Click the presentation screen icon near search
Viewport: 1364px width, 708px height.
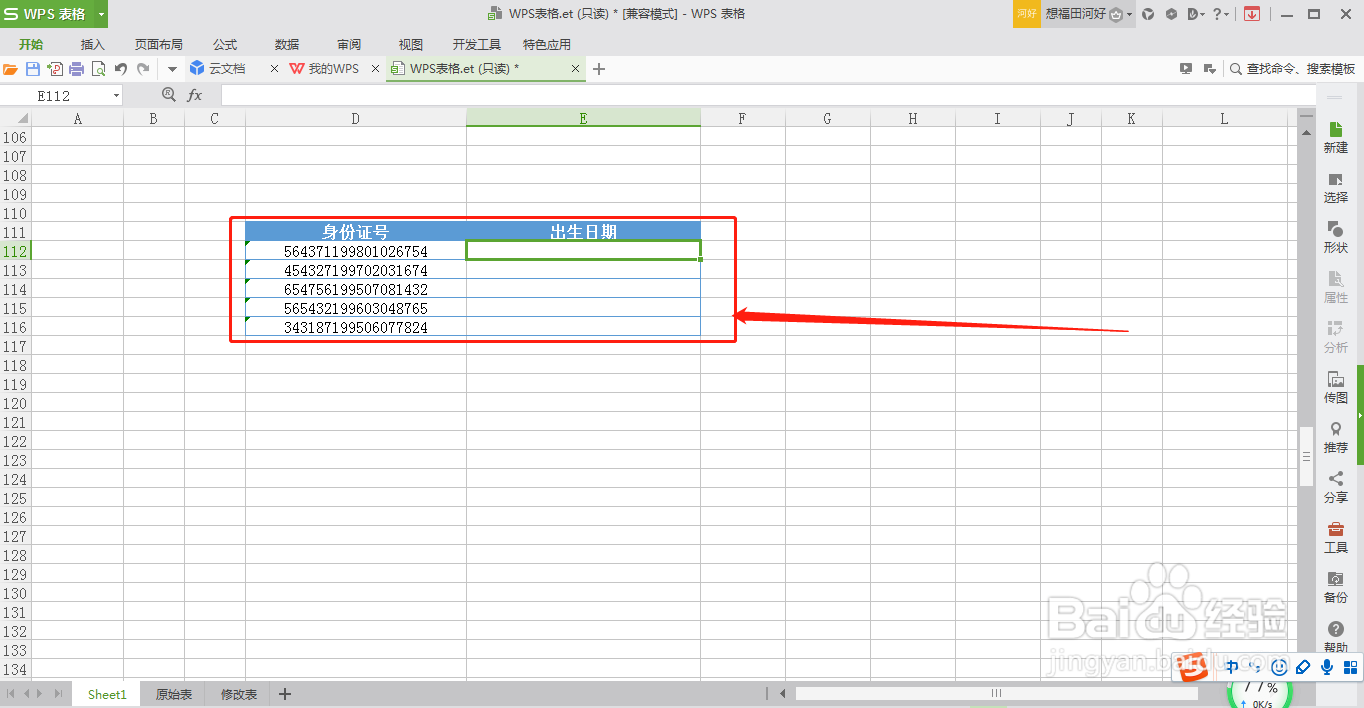1186,69
